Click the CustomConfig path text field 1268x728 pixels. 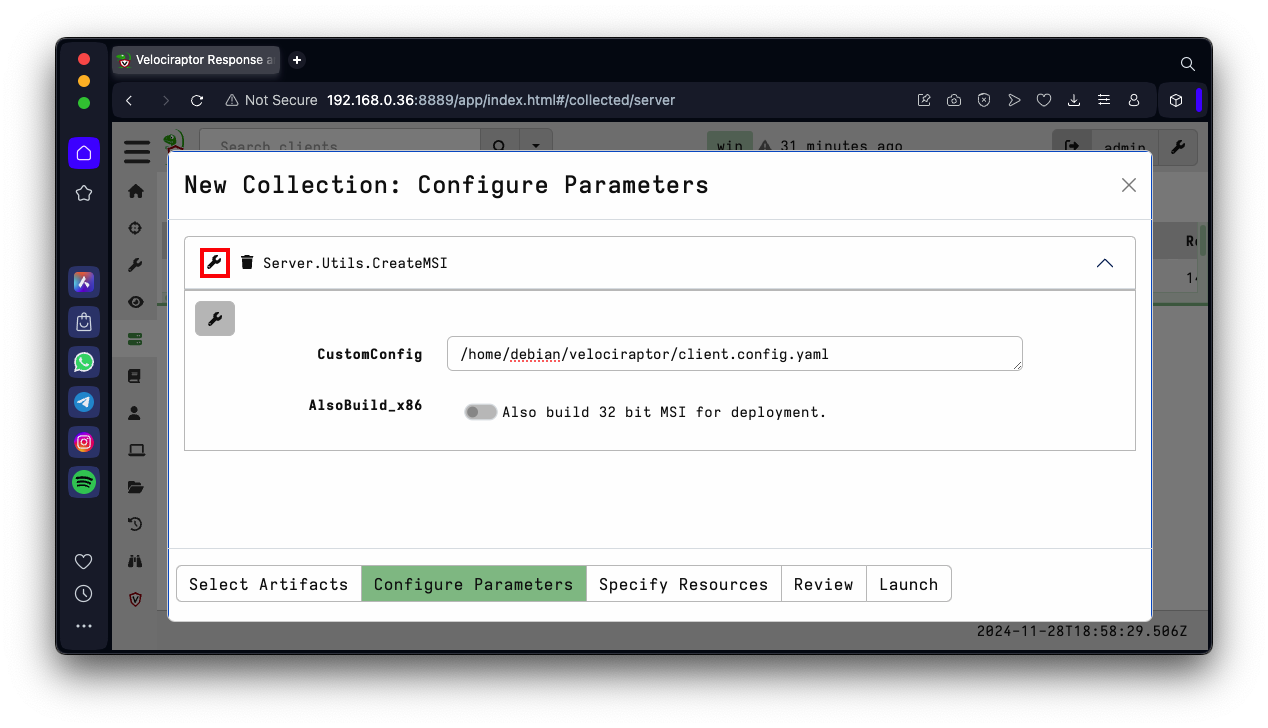pos(734,354)
